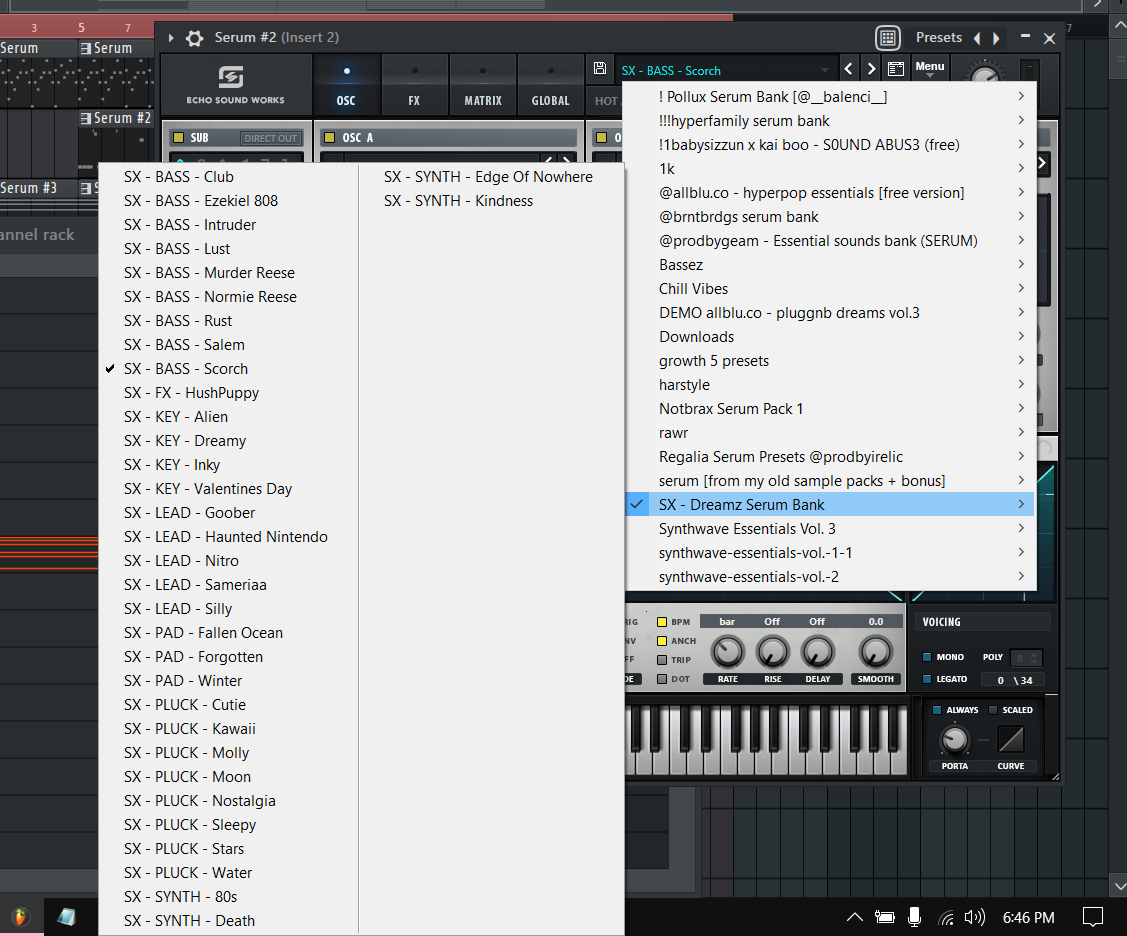
Task: Select preset SX - BASS - Club
Action: click(x=229, y=177)
